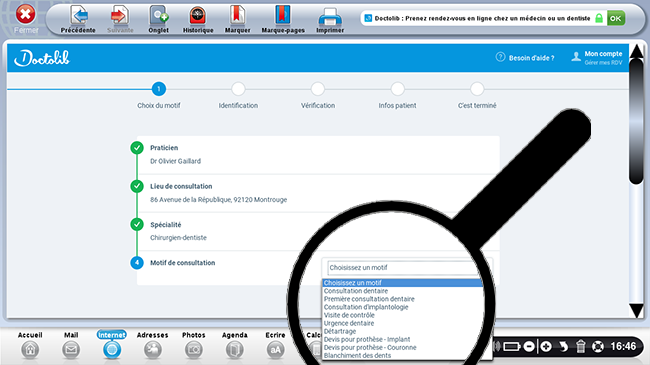This screenshot has width=650, height=365.
Task: Click the green OK button
Action: point(616,18)
